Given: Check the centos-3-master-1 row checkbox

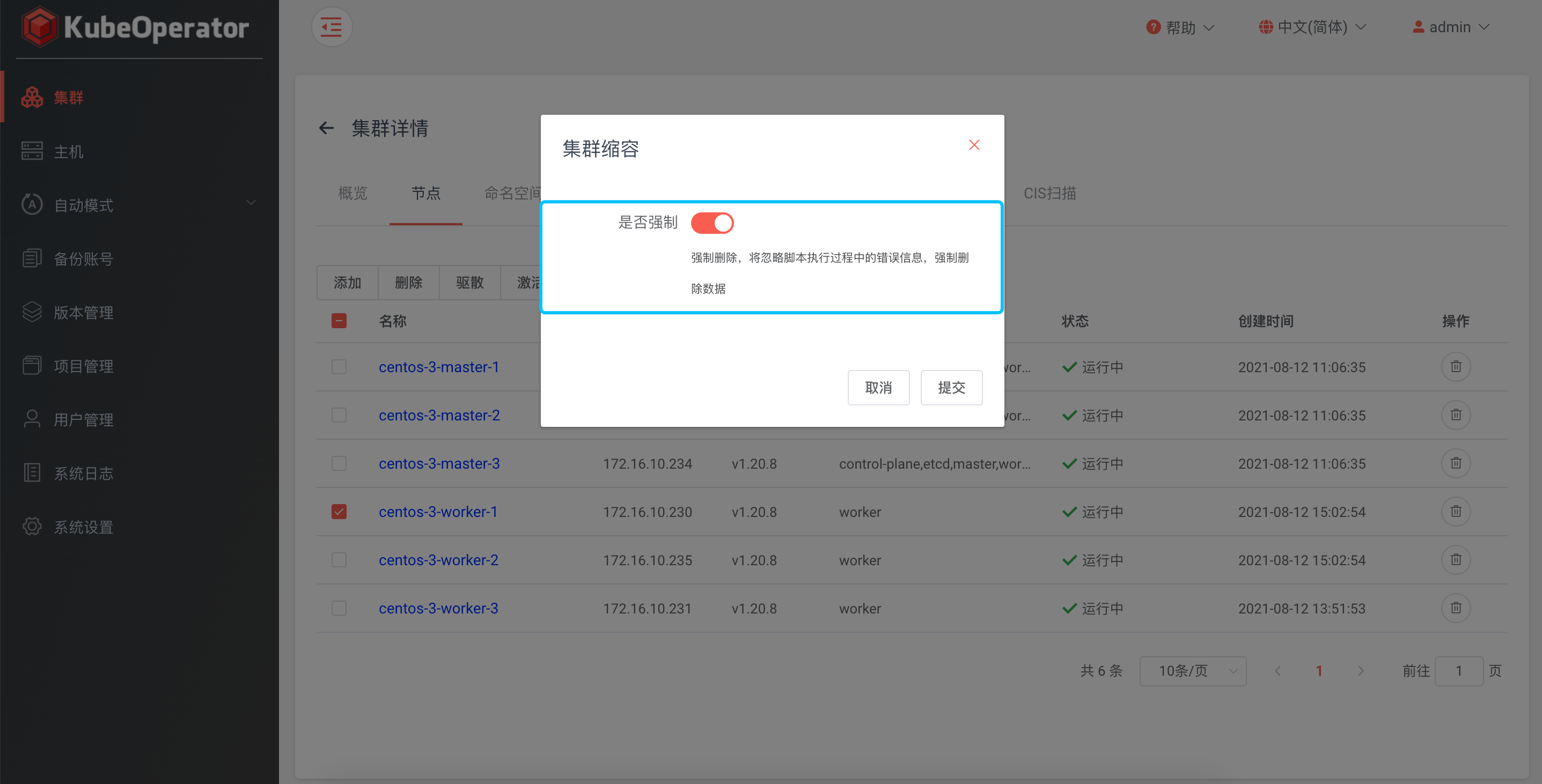Looking at the screenshot, I should tap(339, 367).
